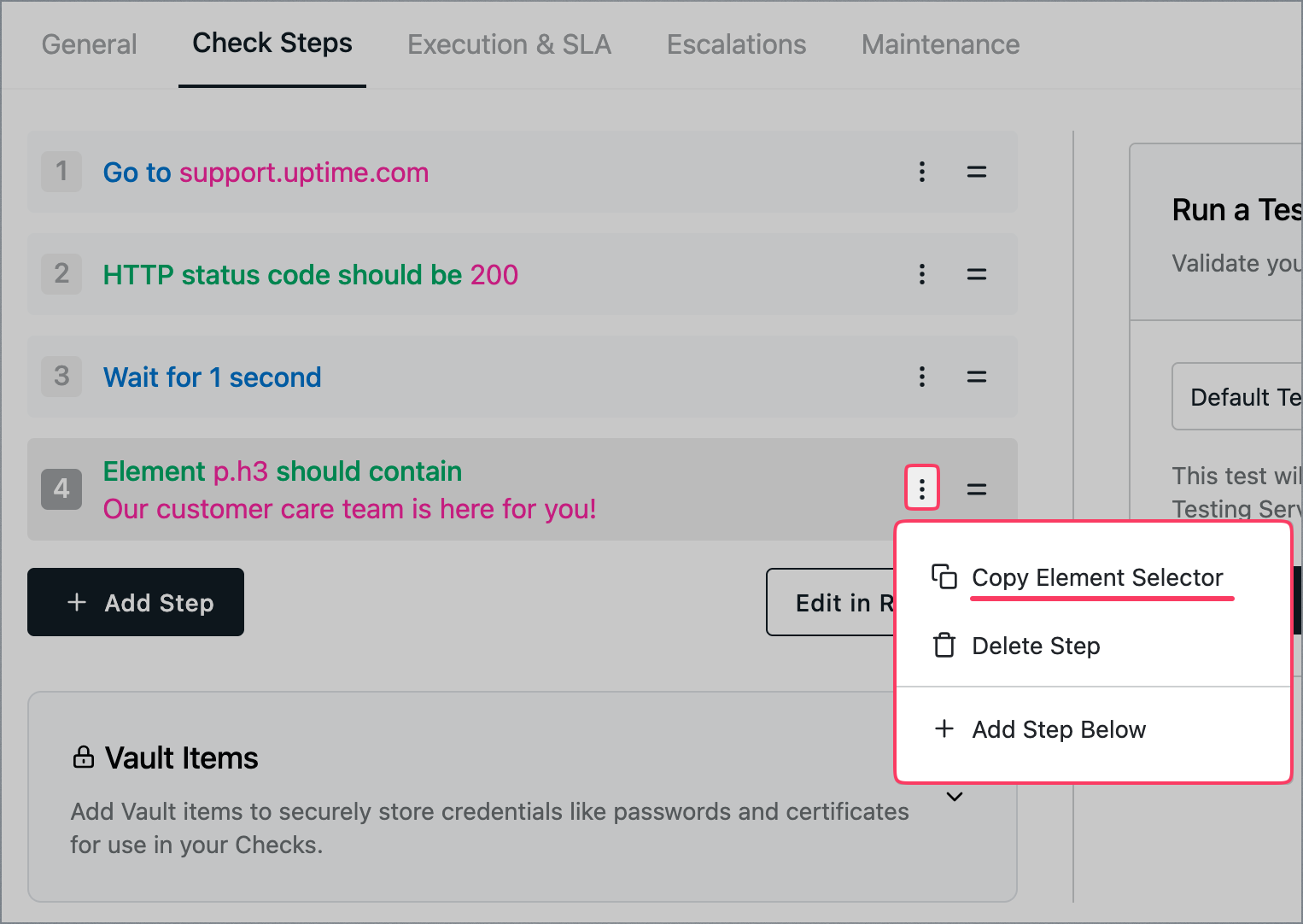The image size is (1303, 924).
Task: Expand the Vault Items section chevron
Action: [x=955, y=797]
